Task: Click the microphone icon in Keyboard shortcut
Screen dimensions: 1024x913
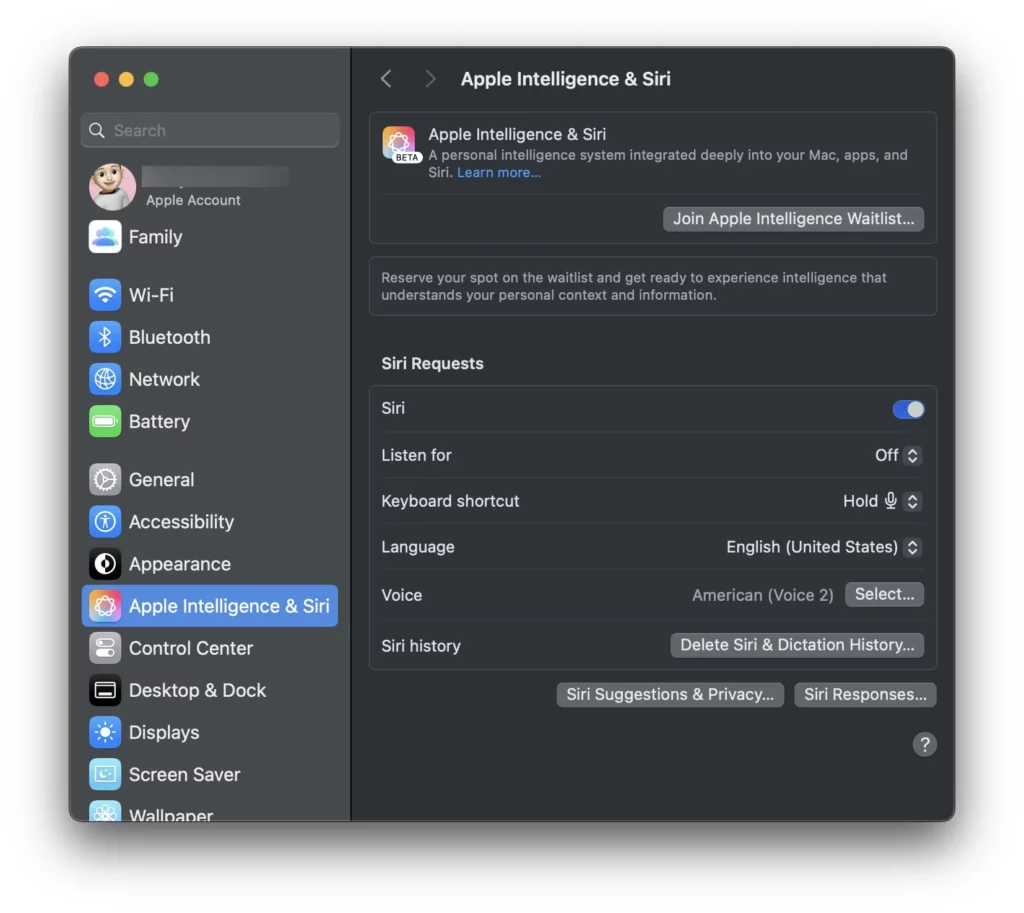Action: (x=890, y=501)
